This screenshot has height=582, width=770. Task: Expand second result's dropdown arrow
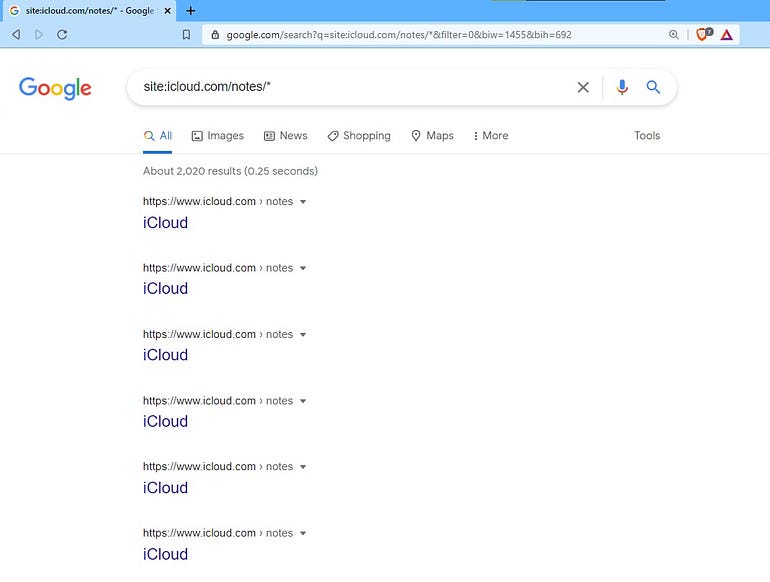(x=303, y=268)
